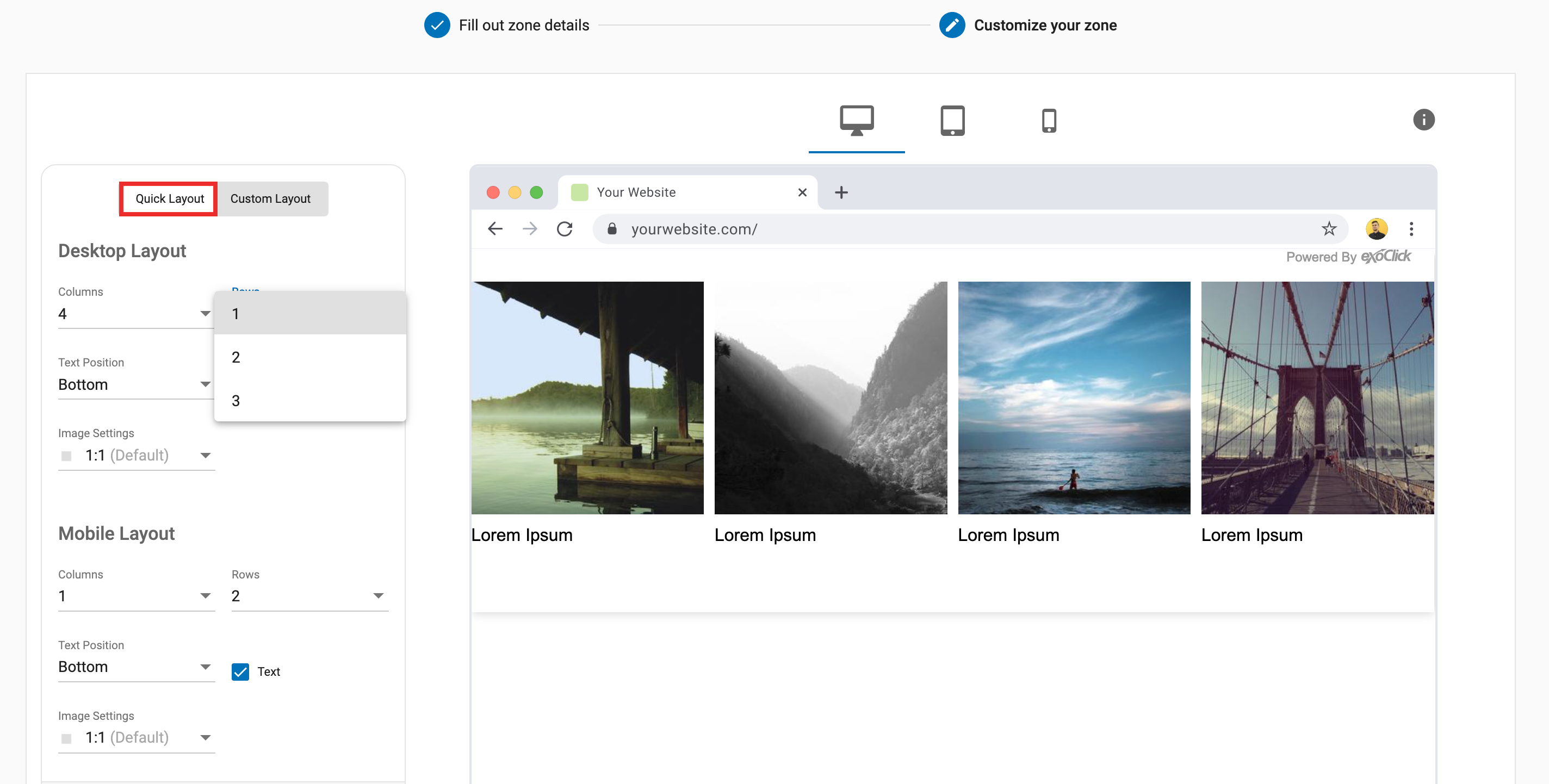Uncheck the Text checkbox
Image resolution: width=1549 pixels, height=784 pixels.
[240, 671]
